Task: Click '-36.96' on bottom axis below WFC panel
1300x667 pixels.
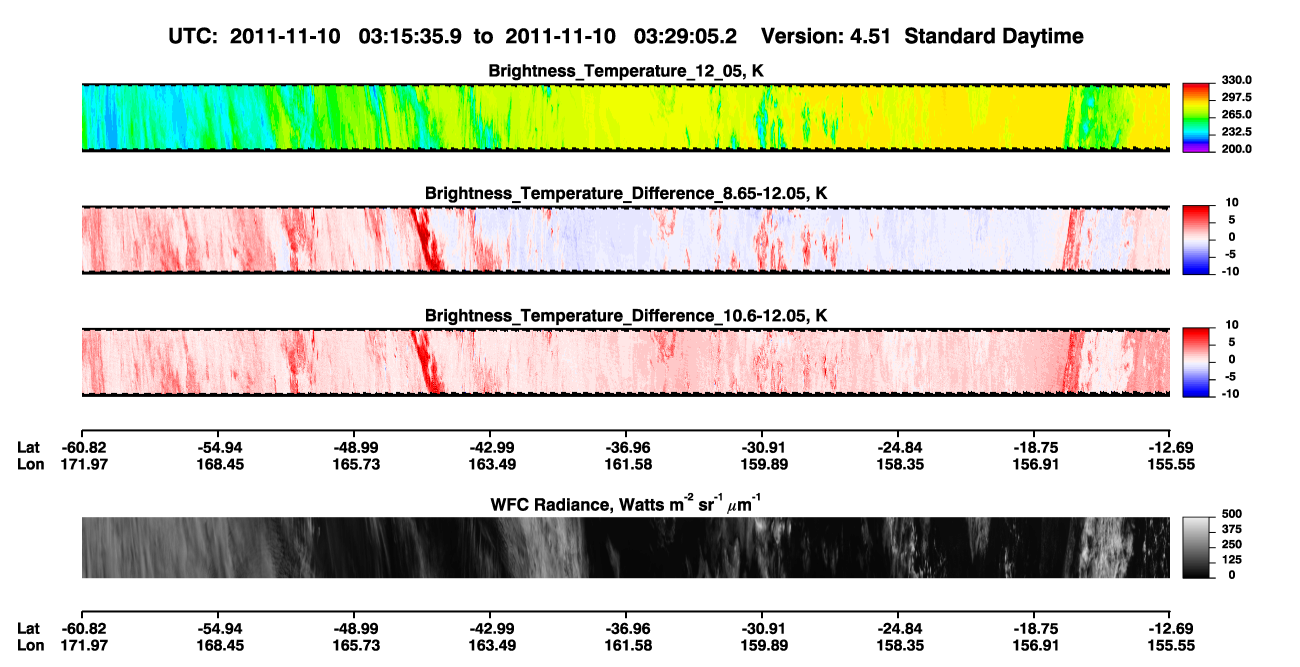Action: 626,628
